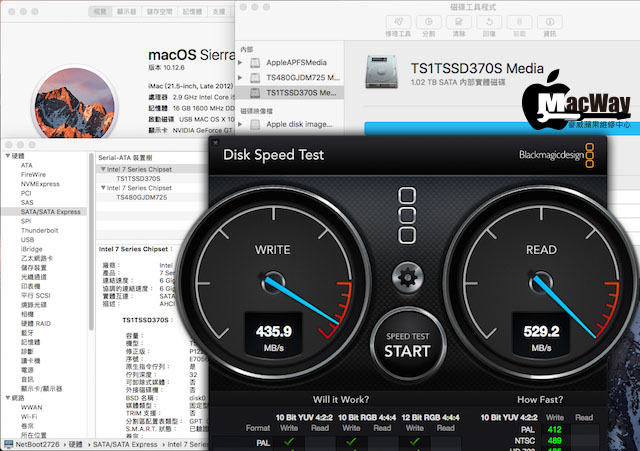Select iBridge in hardware list
Viewport: 640px width, 451px height.
pos(31,249)
